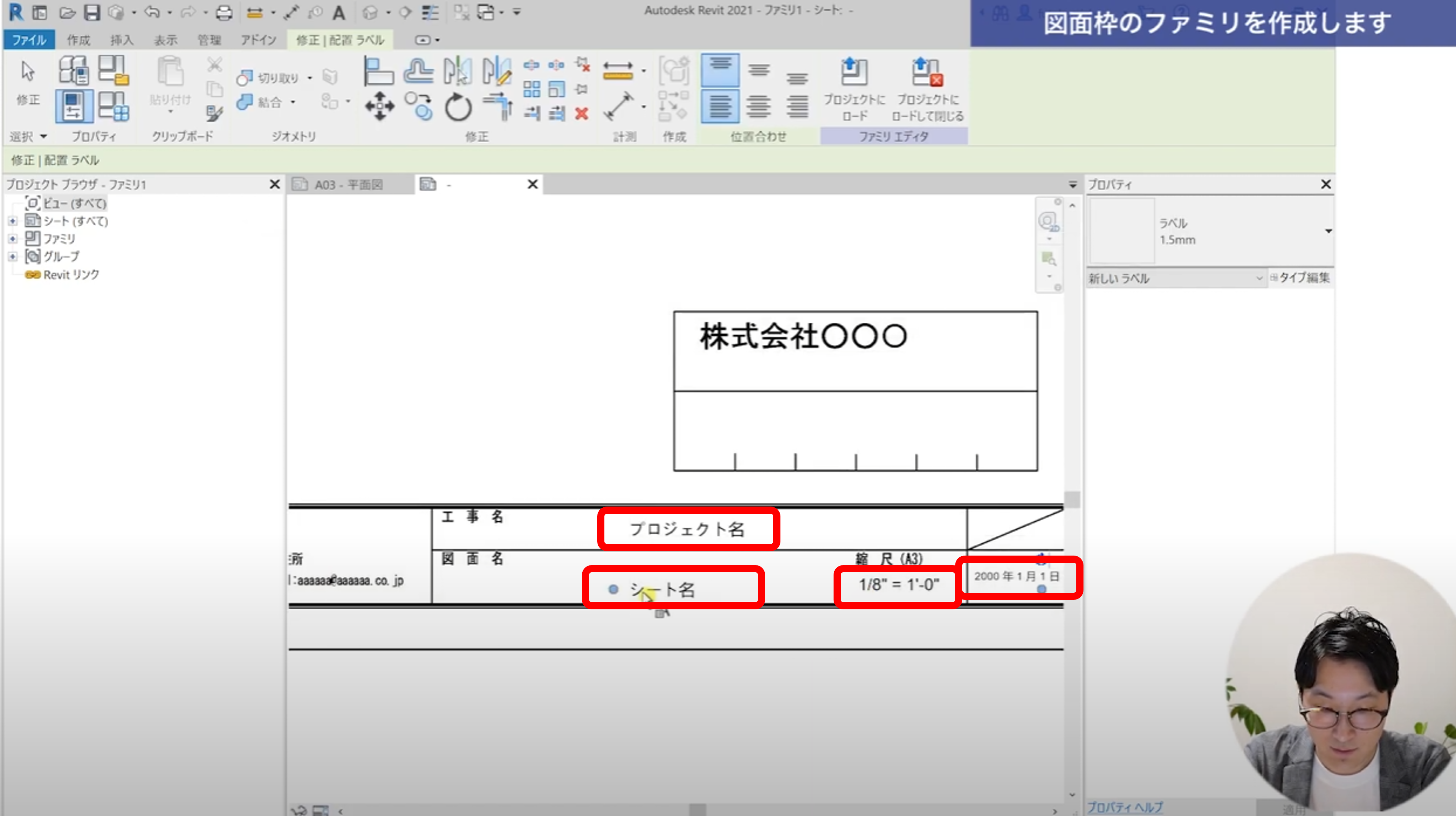Click the Print icon in quick toolbar
1456x816 pixels.
(x=224, y=13)
